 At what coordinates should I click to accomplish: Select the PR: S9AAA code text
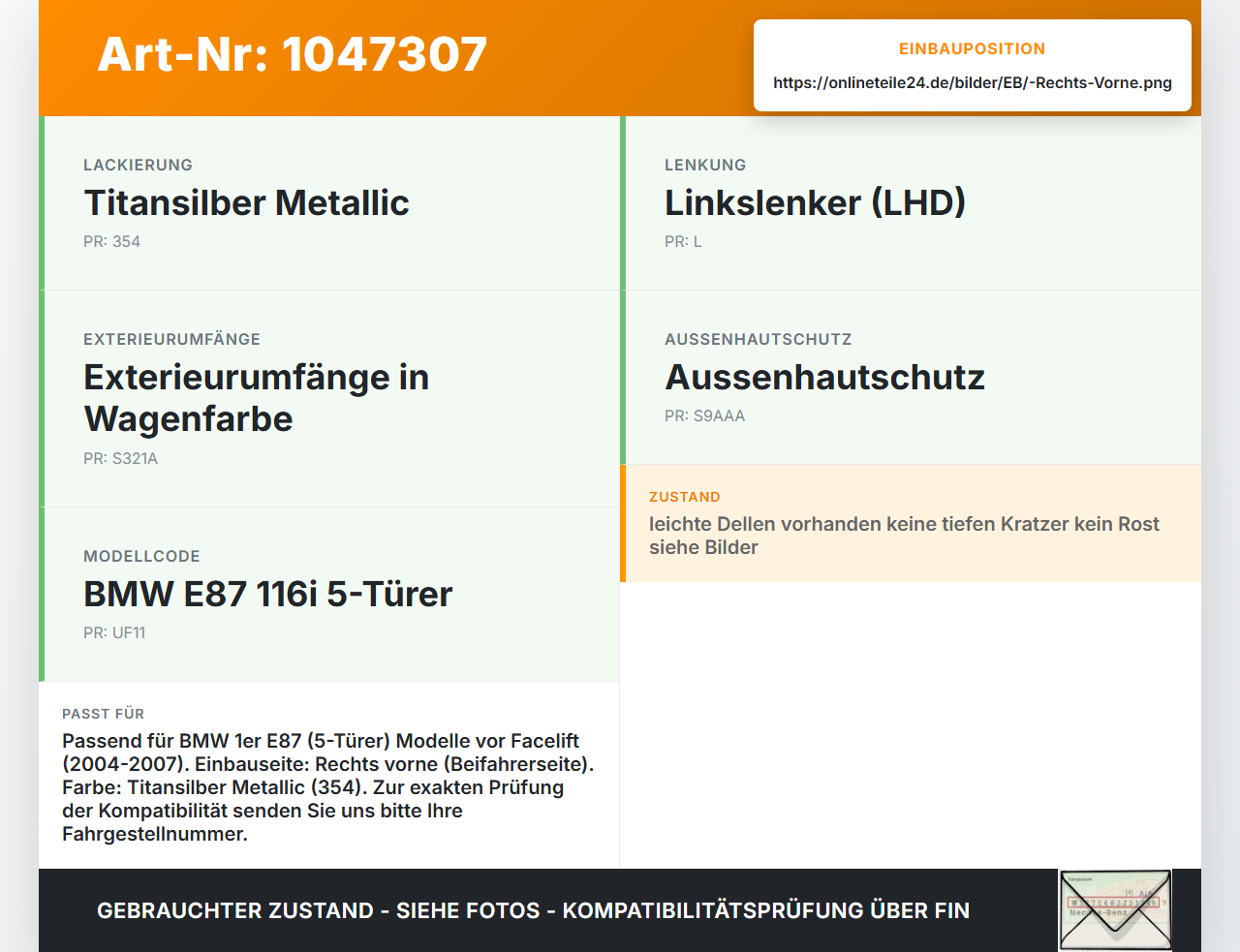coord(704,416)
